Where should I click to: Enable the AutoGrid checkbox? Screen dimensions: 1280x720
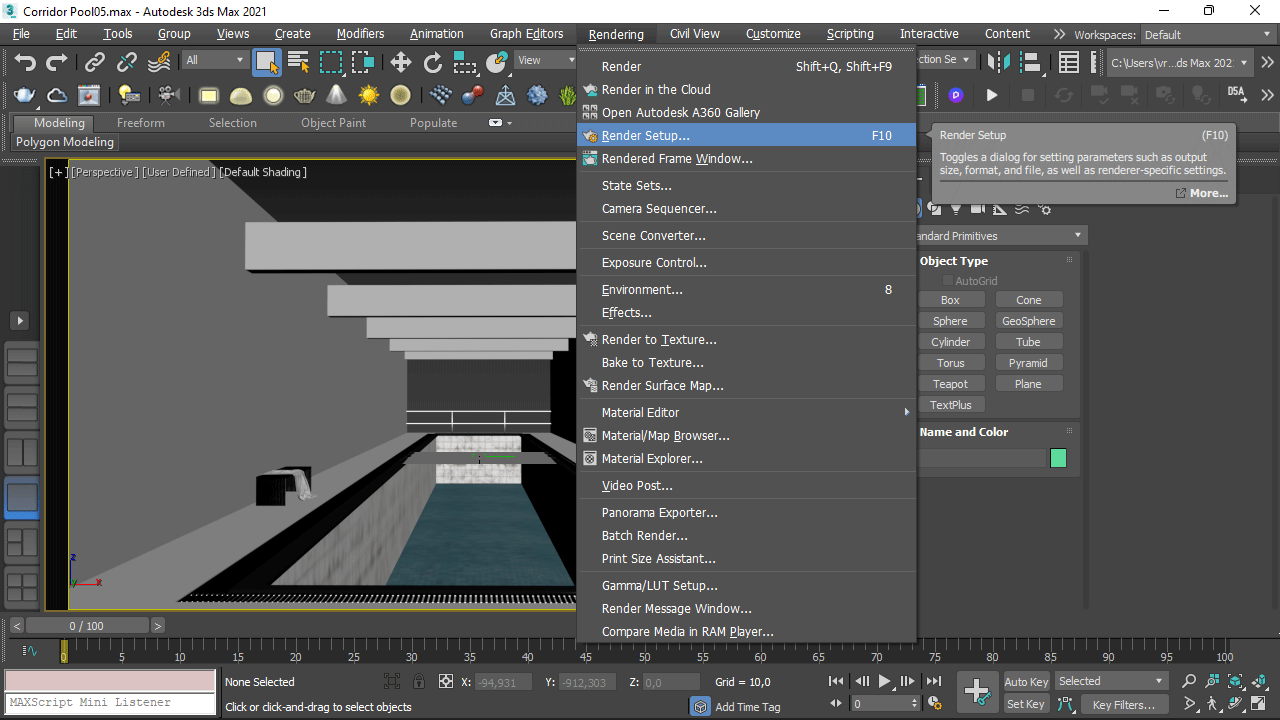(947, 280)
